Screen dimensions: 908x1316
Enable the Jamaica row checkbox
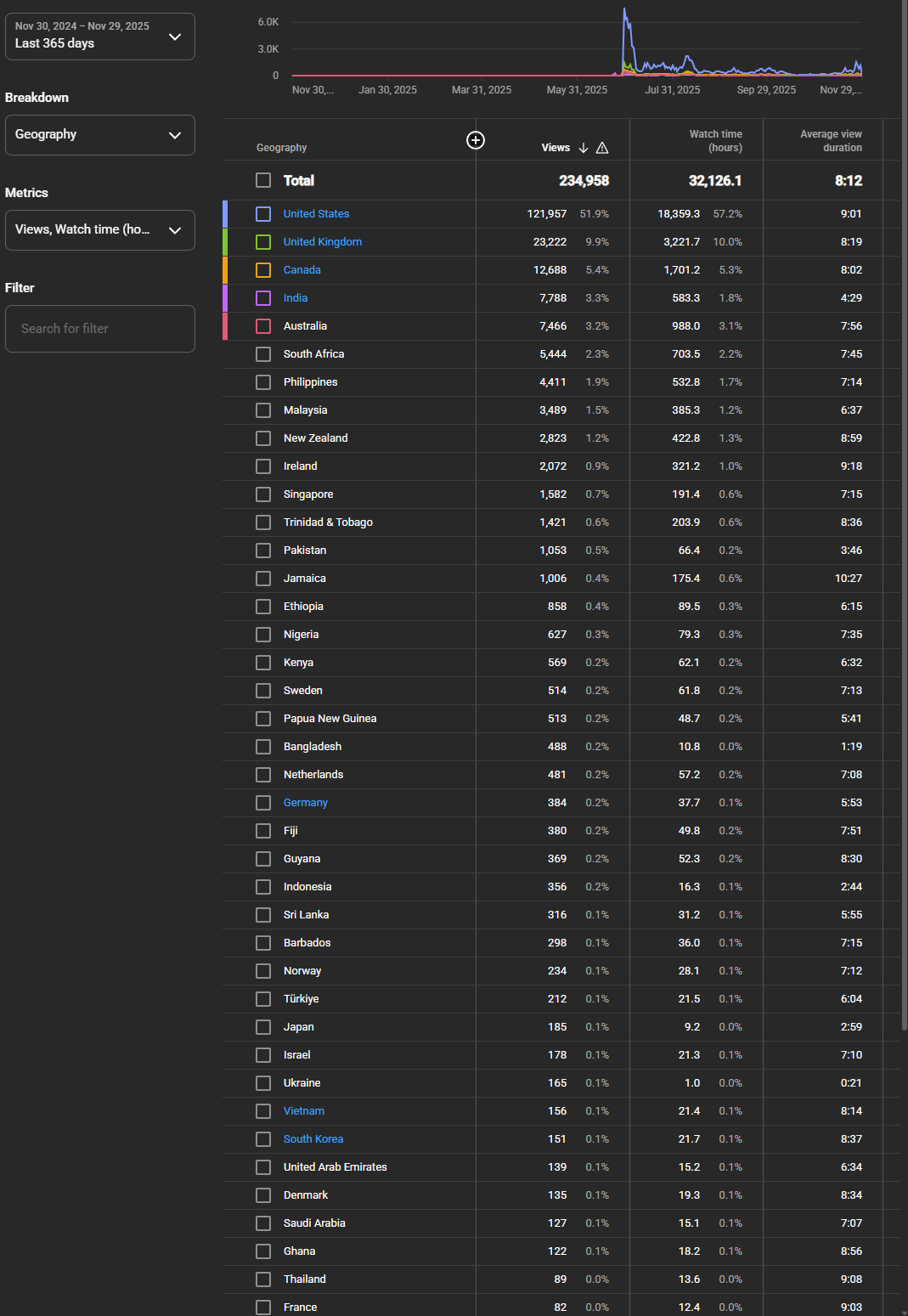[x=263, y=579]
